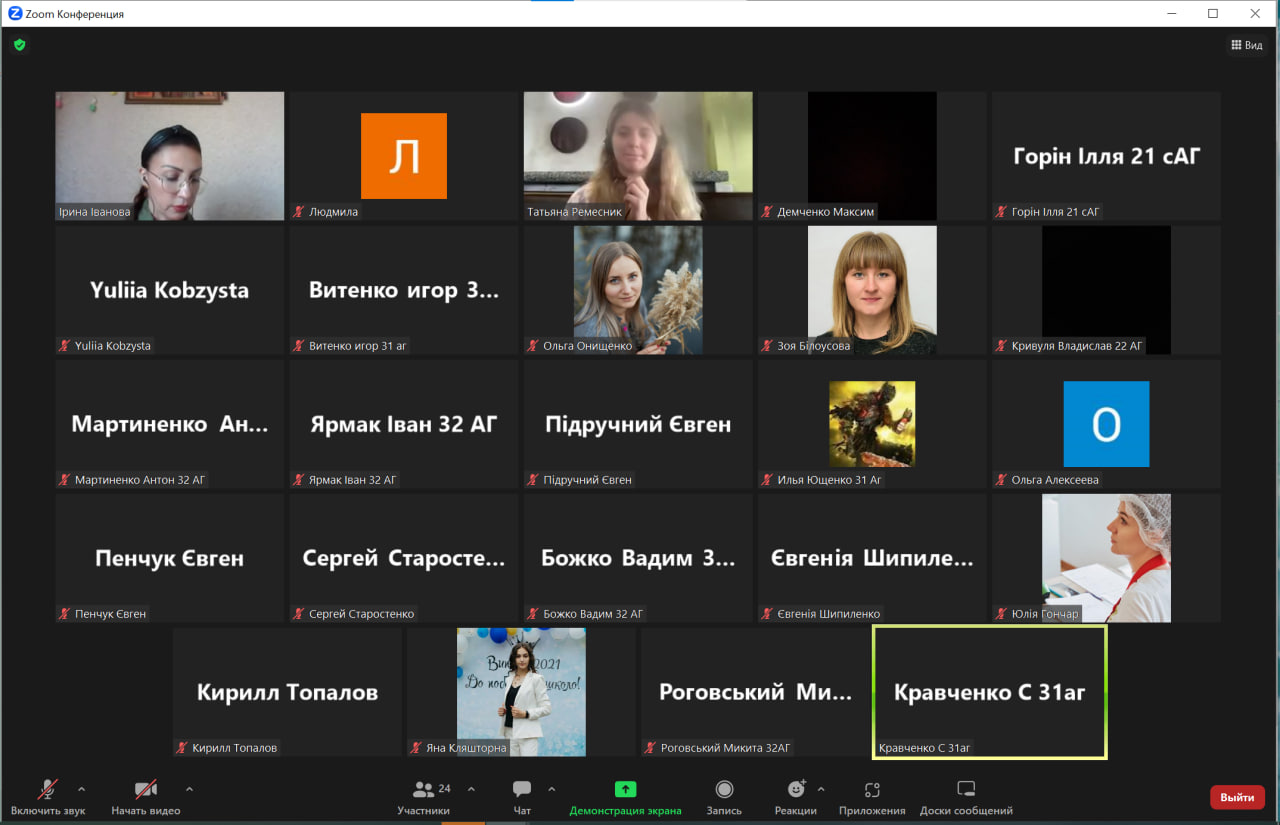
Task: Open Доски сообщений whiteboards
Action: [x=966, y=796]
